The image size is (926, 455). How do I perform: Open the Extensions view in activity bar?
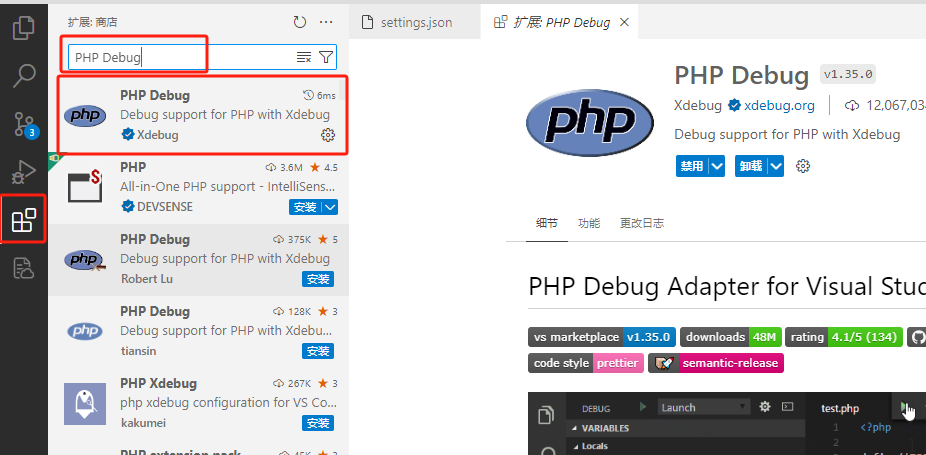[x=24, y=220]
